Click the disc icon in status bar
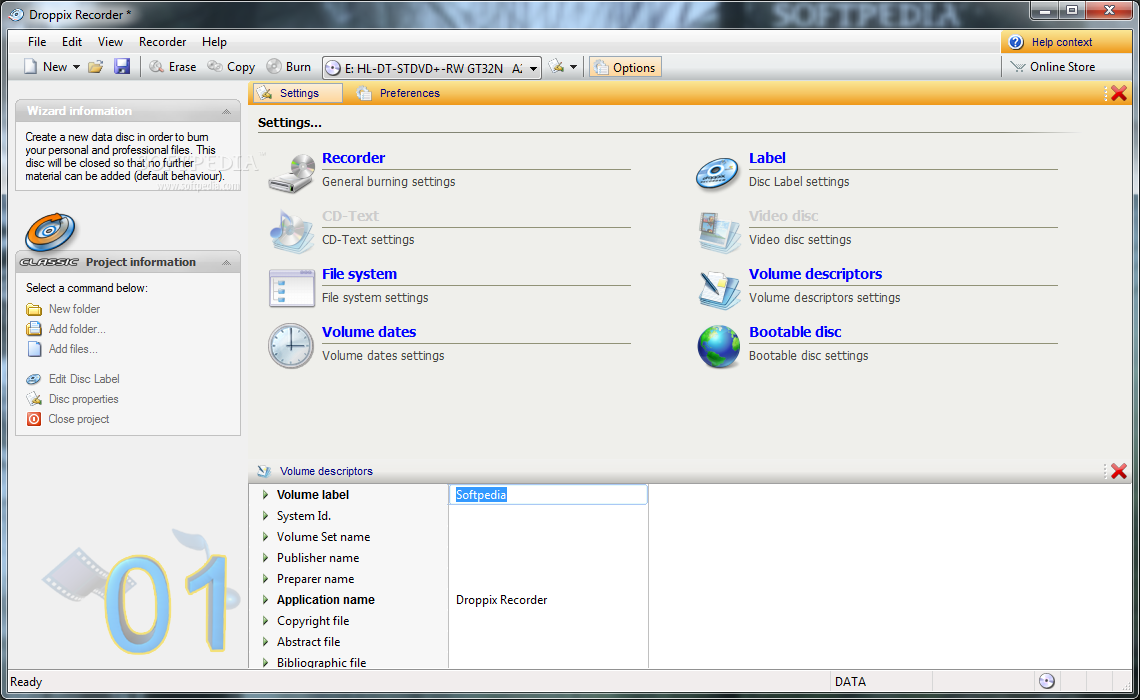This screenshot has height=700, width=1140. [1046, 682]
